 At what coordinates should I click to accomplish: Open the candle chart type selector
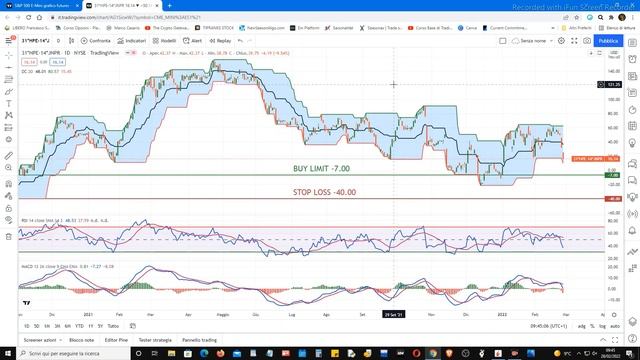click(71, 41)
